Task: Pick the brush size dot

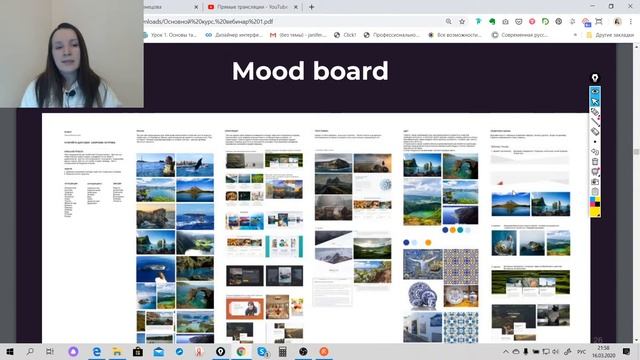Action: tap(595, 142)
